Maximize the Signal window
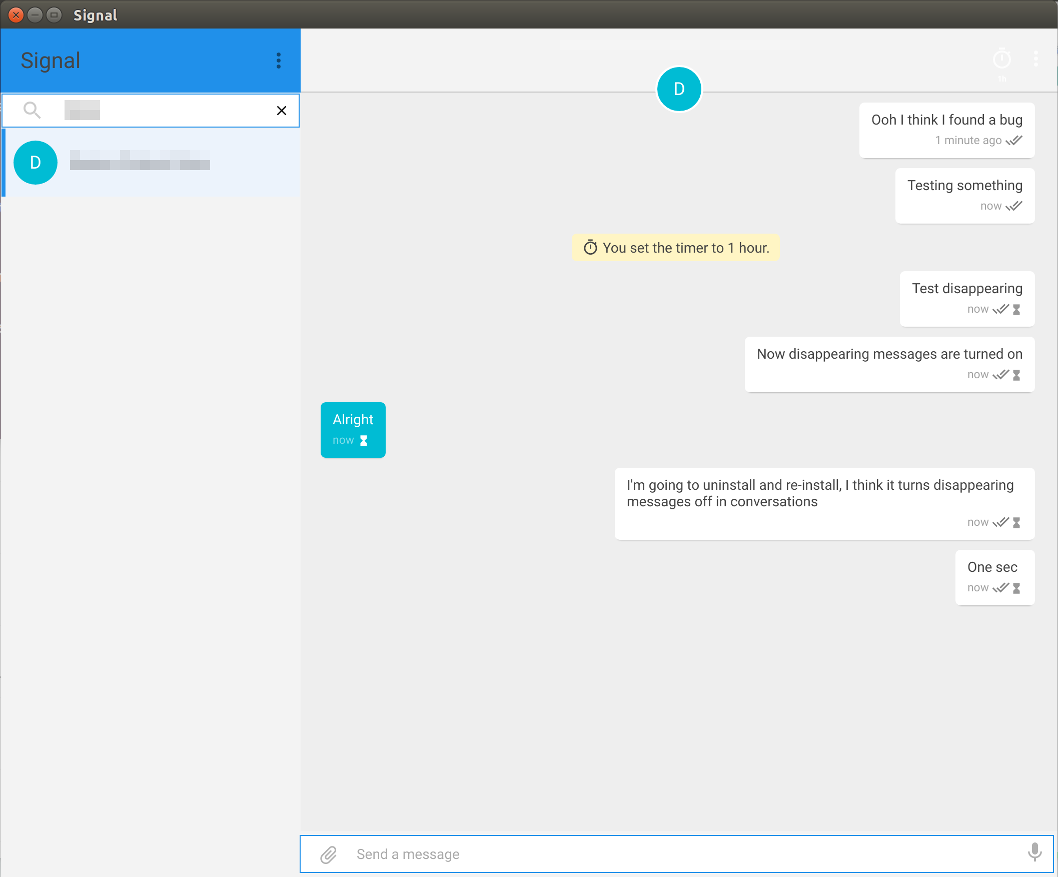Image resolution: width=1058 pixels, height=877 pixels. tap(54, 15)
